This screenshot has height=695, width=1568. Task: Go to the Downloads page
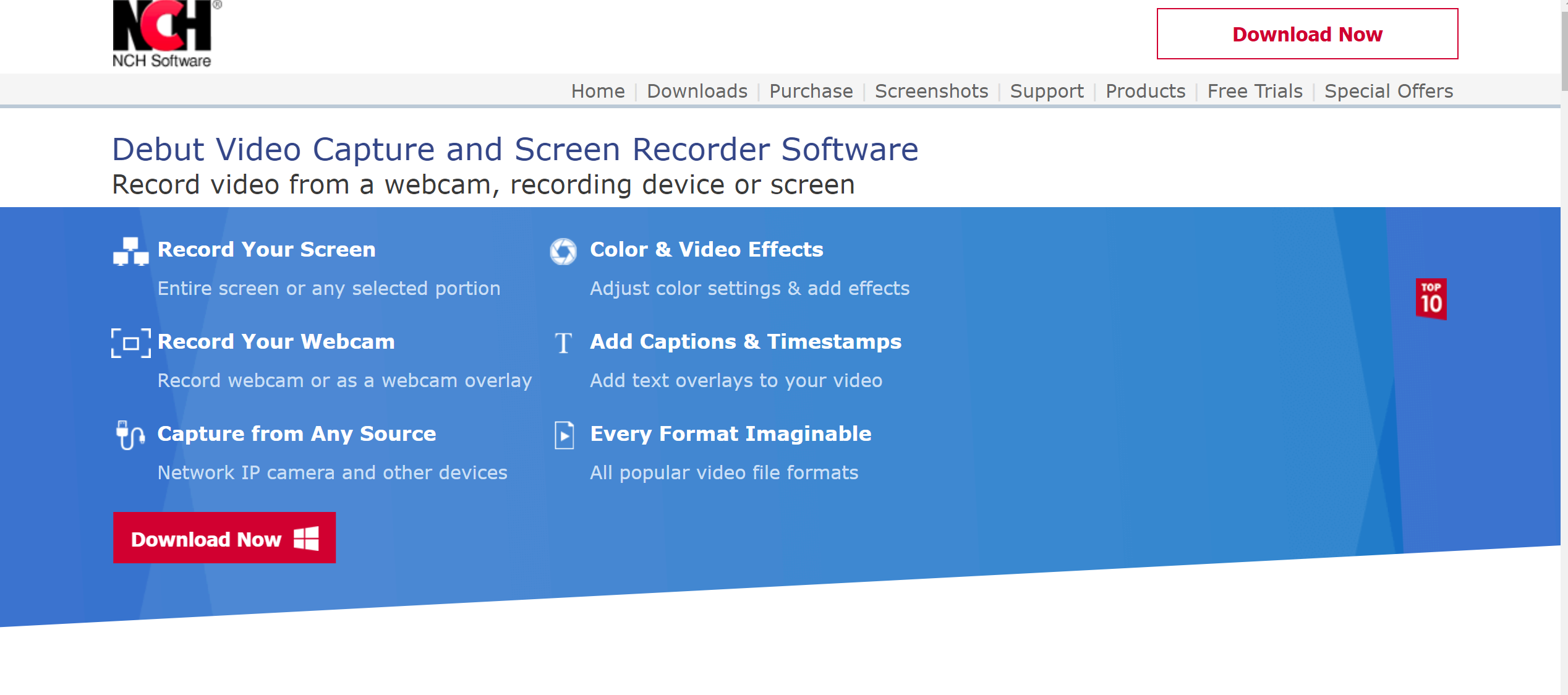pyautogui.click(x=697, y=92)
